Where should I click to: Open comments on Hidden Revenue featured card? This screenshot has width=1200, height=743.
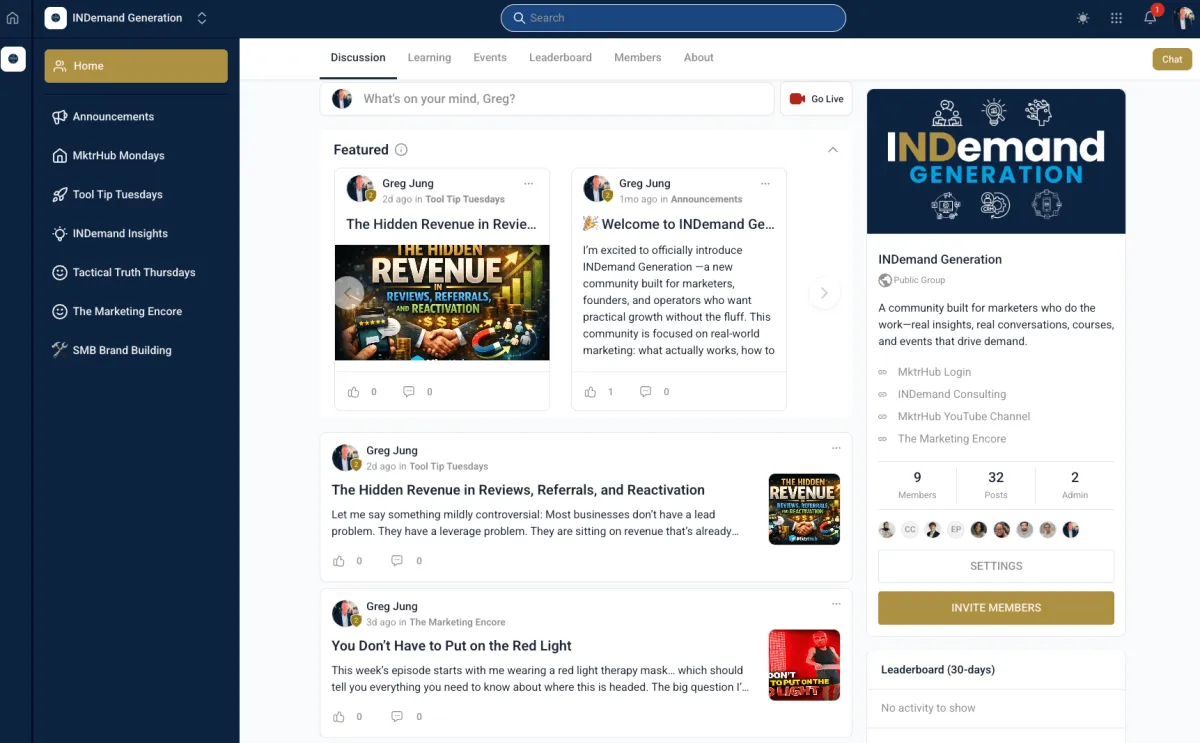408,392
